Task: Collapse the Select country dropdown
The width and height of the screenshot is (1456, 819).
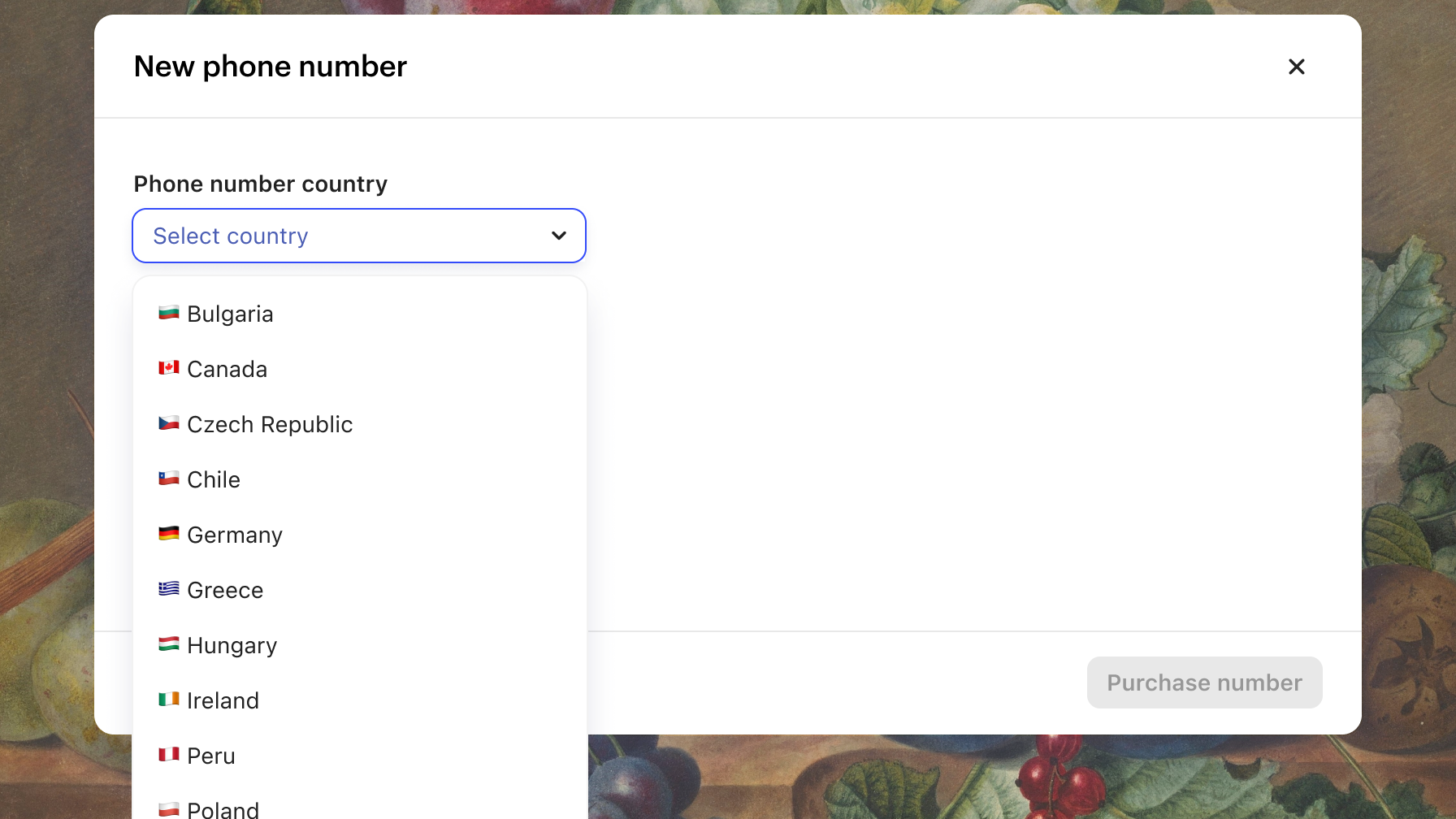Action: tap(358, 236)
